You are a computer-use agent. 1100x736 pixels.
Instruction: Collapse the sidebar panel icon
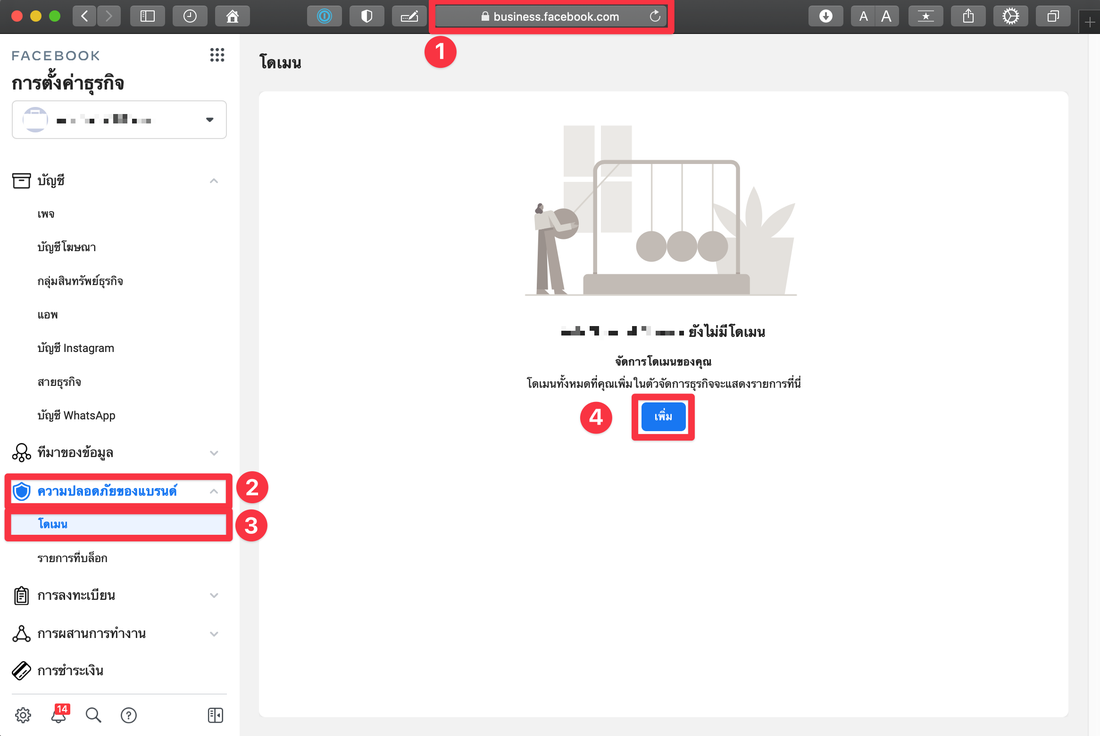tap(215, 715)
